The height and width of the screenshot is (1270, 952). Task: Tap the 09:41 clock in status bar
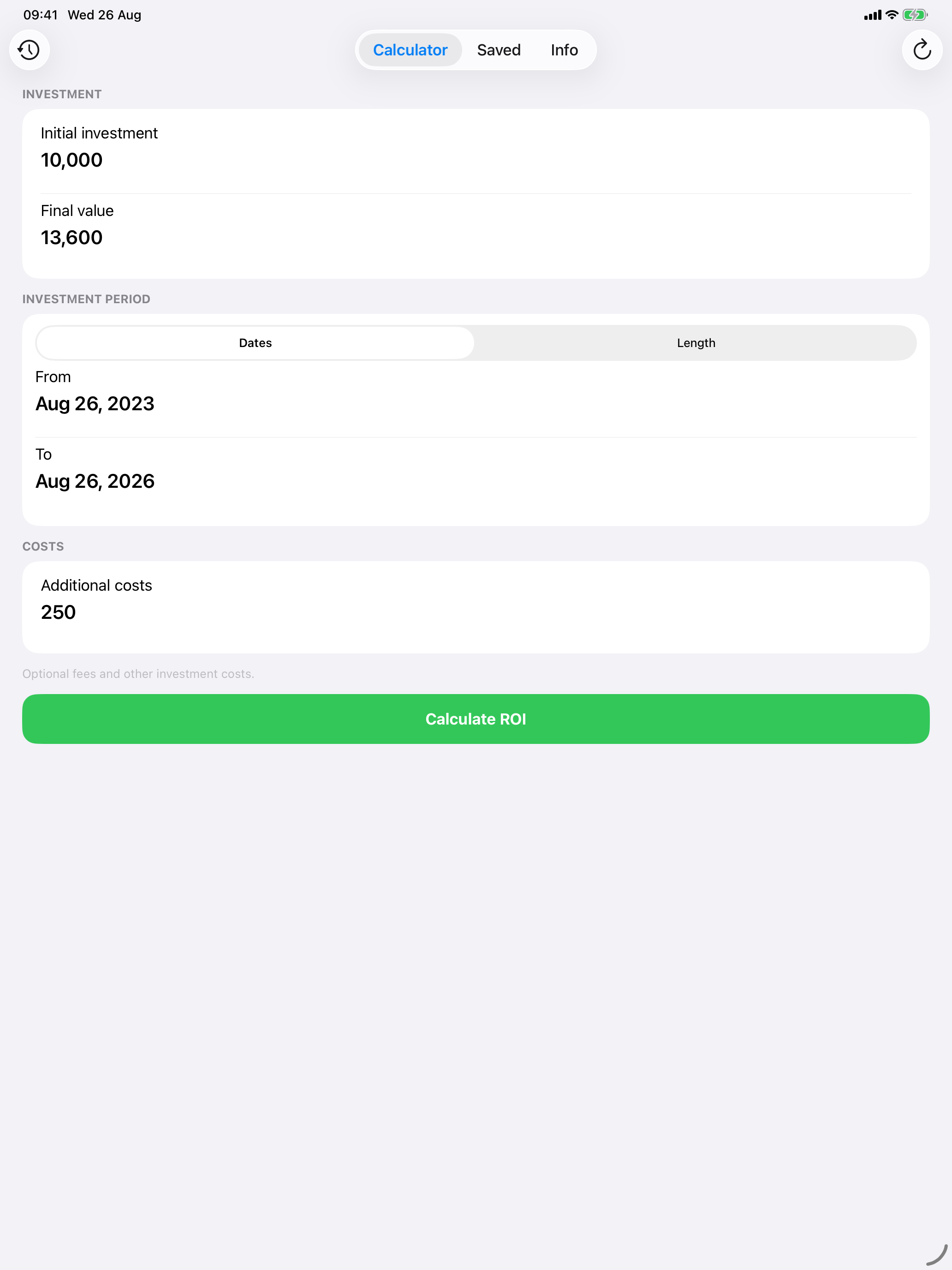click(x=41, y=15)
